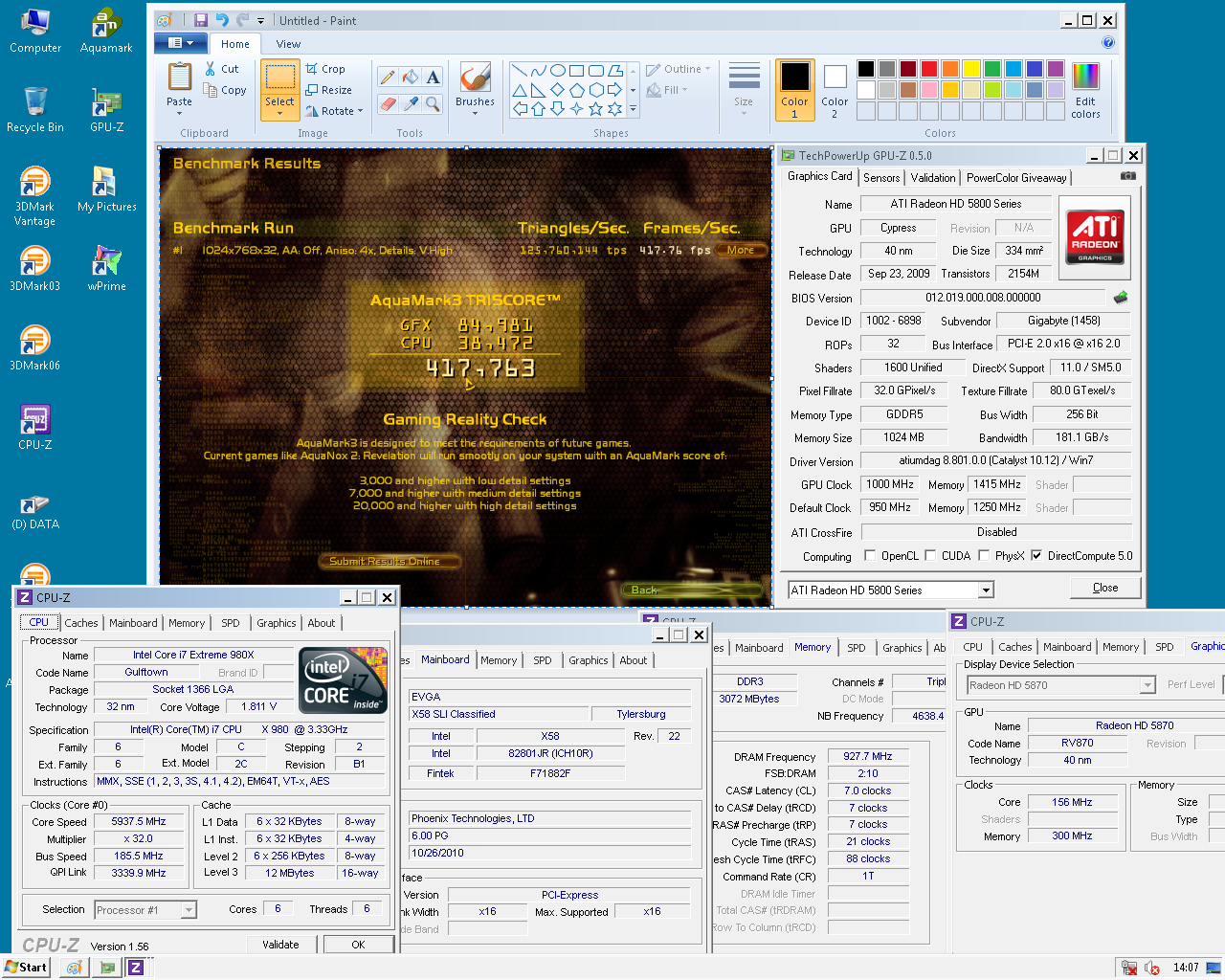Screen dimensions: 1225x980
Task: Select the Oval shape in Shapes gallery
Action: pos(557,70)
